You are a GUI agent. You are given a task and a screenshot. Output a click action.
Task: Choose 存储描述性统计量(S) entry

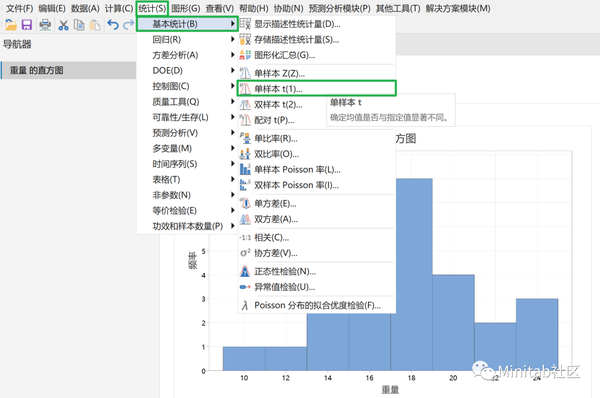tap(317, 40)
